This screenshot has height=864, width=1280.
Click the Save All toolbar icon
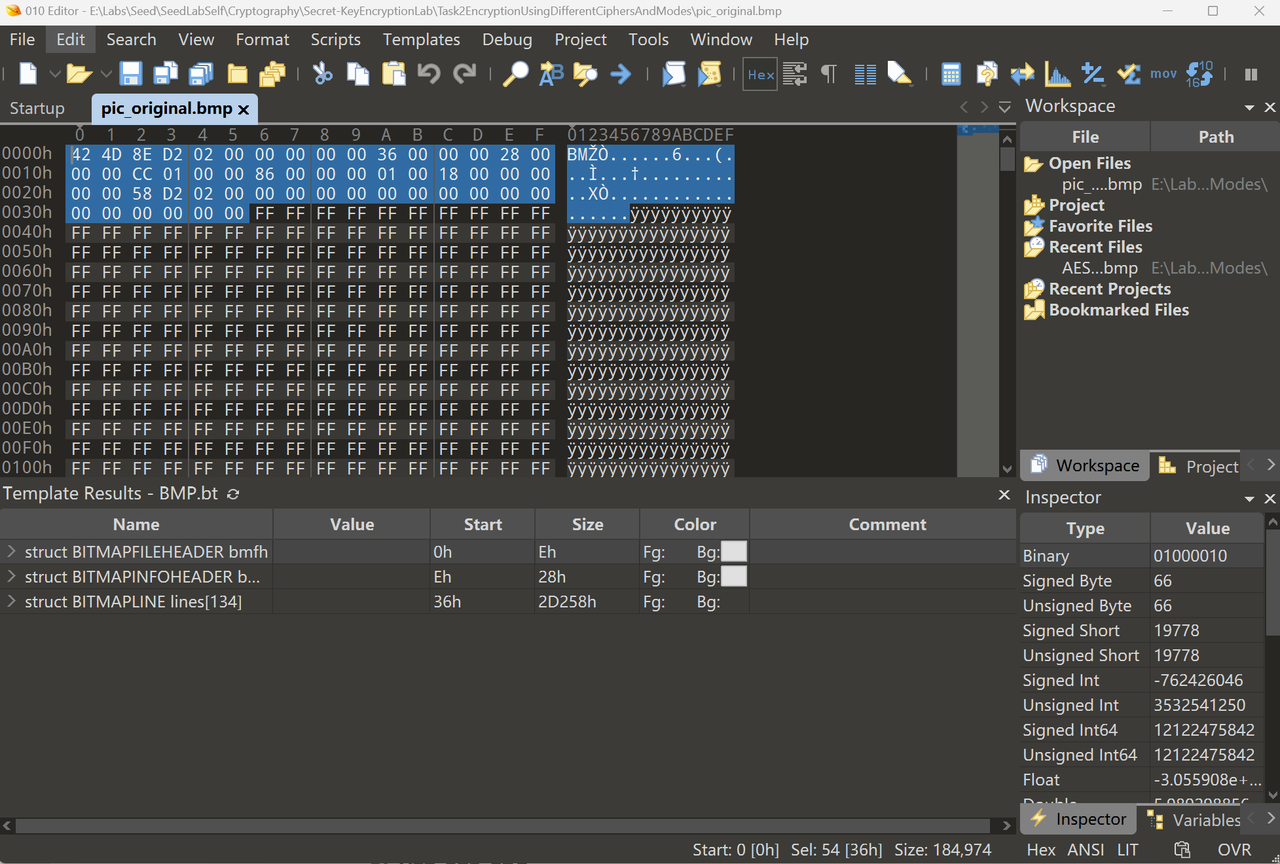tap(201, 74)
